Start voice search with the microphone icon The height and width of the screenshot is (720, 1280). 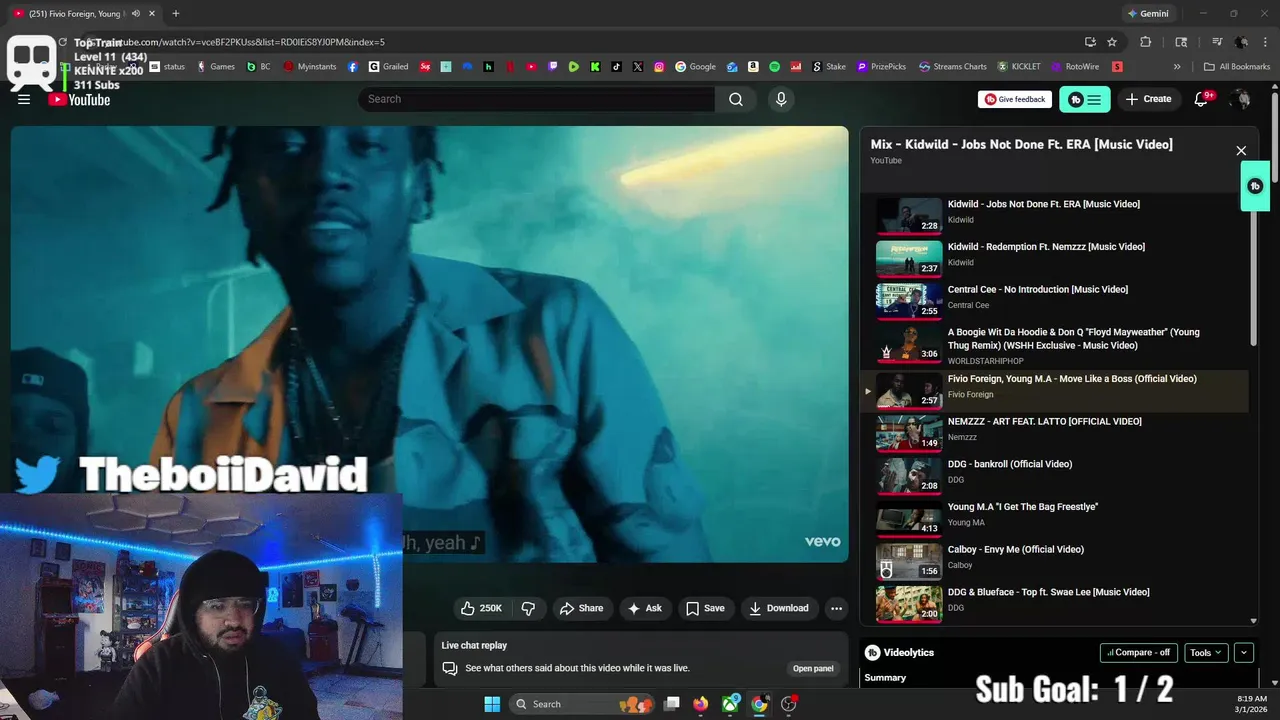(781, 99)
